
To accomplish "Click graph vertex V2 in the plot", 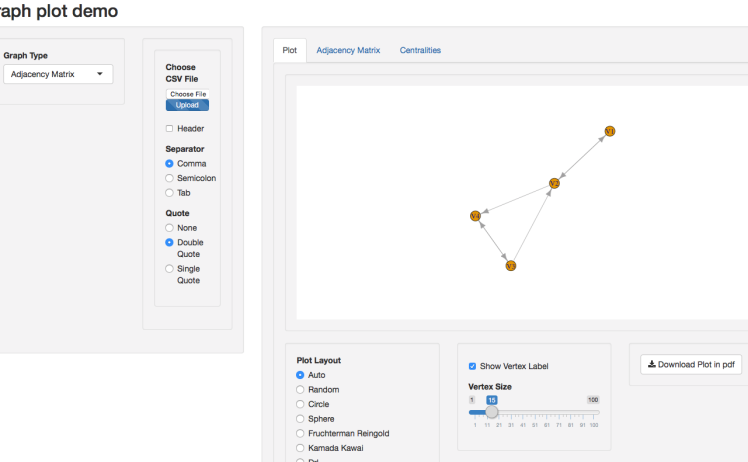I will point(553,183).
